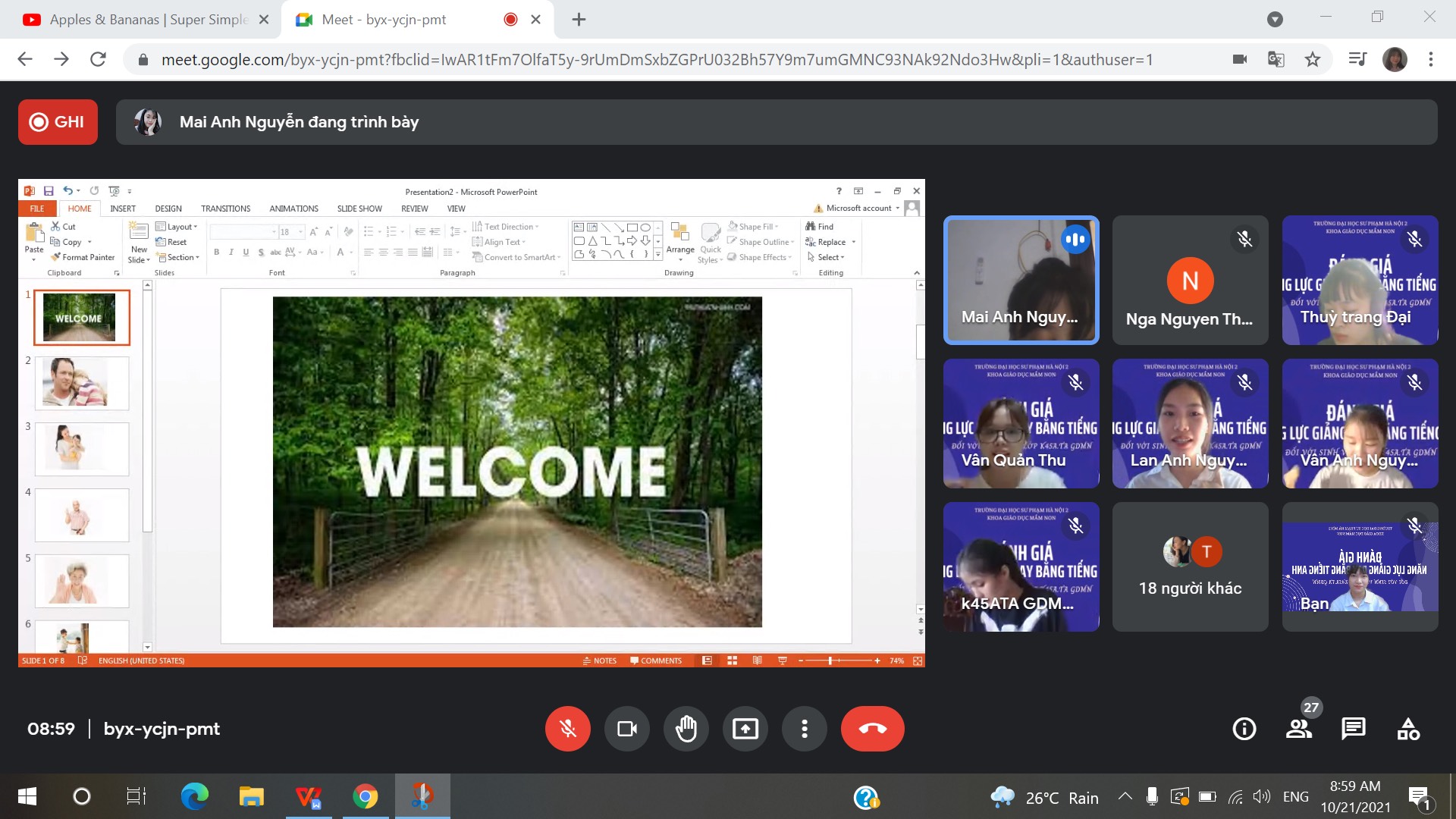
Task: Open DESIGN ribbon tab
Action: click(168, 209)
